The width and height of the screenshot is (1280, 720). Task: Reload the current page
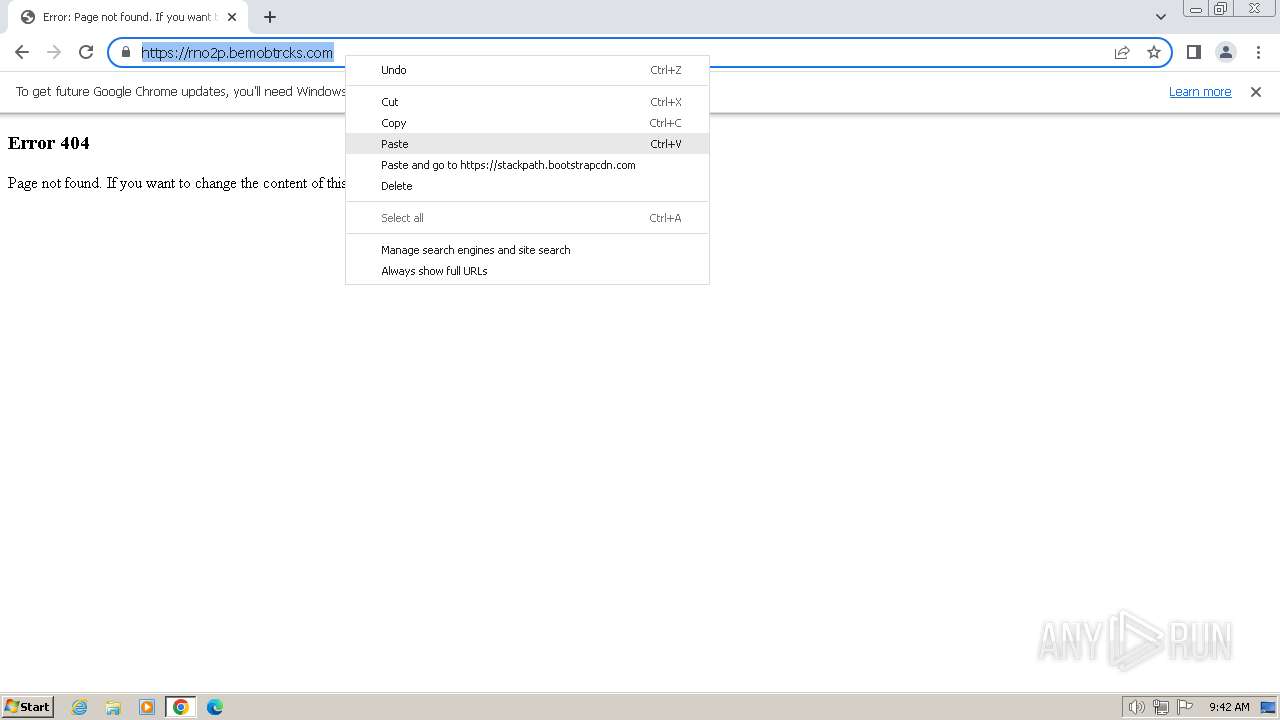[86, 52]
